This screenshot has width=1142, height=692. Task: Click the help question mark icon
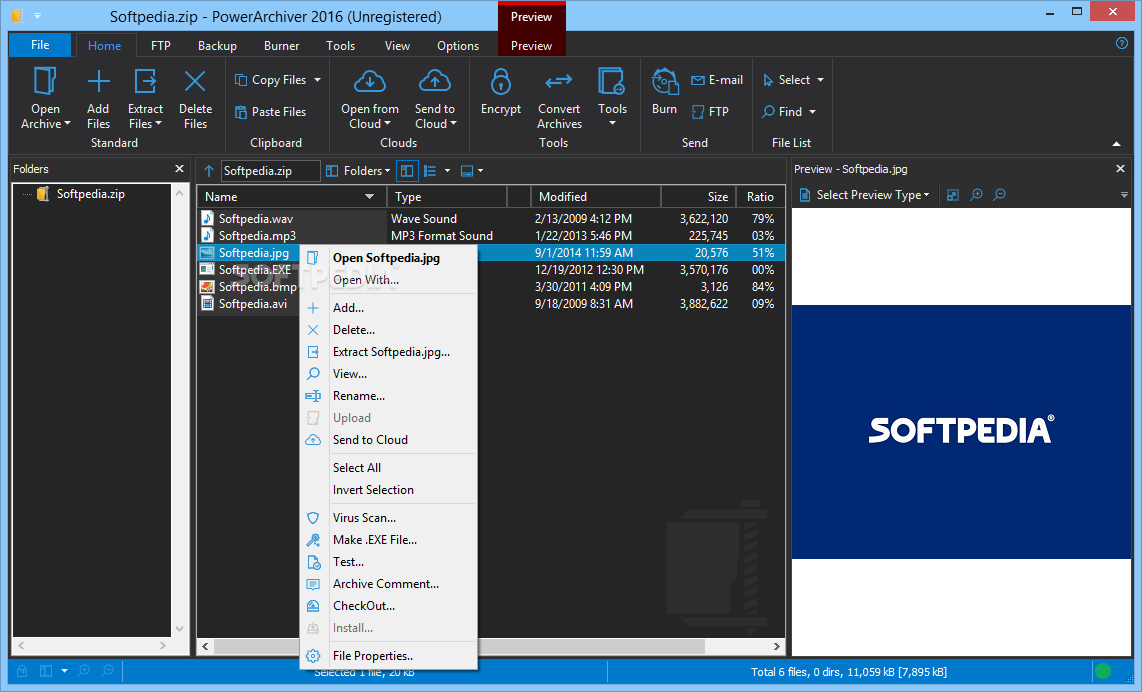1122,44
